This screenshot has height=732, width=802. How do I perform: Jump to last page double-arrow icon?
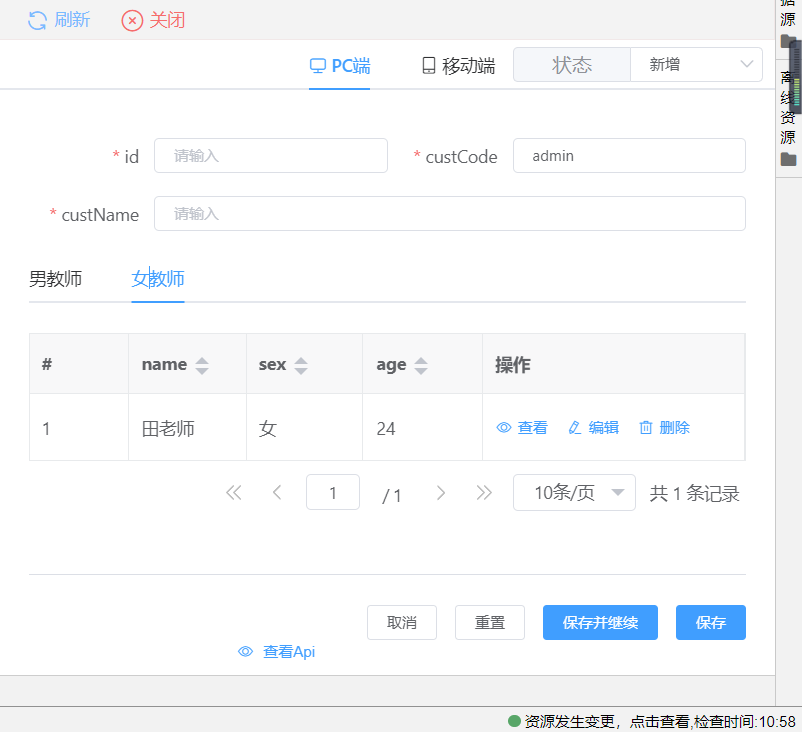coord(484,493)
